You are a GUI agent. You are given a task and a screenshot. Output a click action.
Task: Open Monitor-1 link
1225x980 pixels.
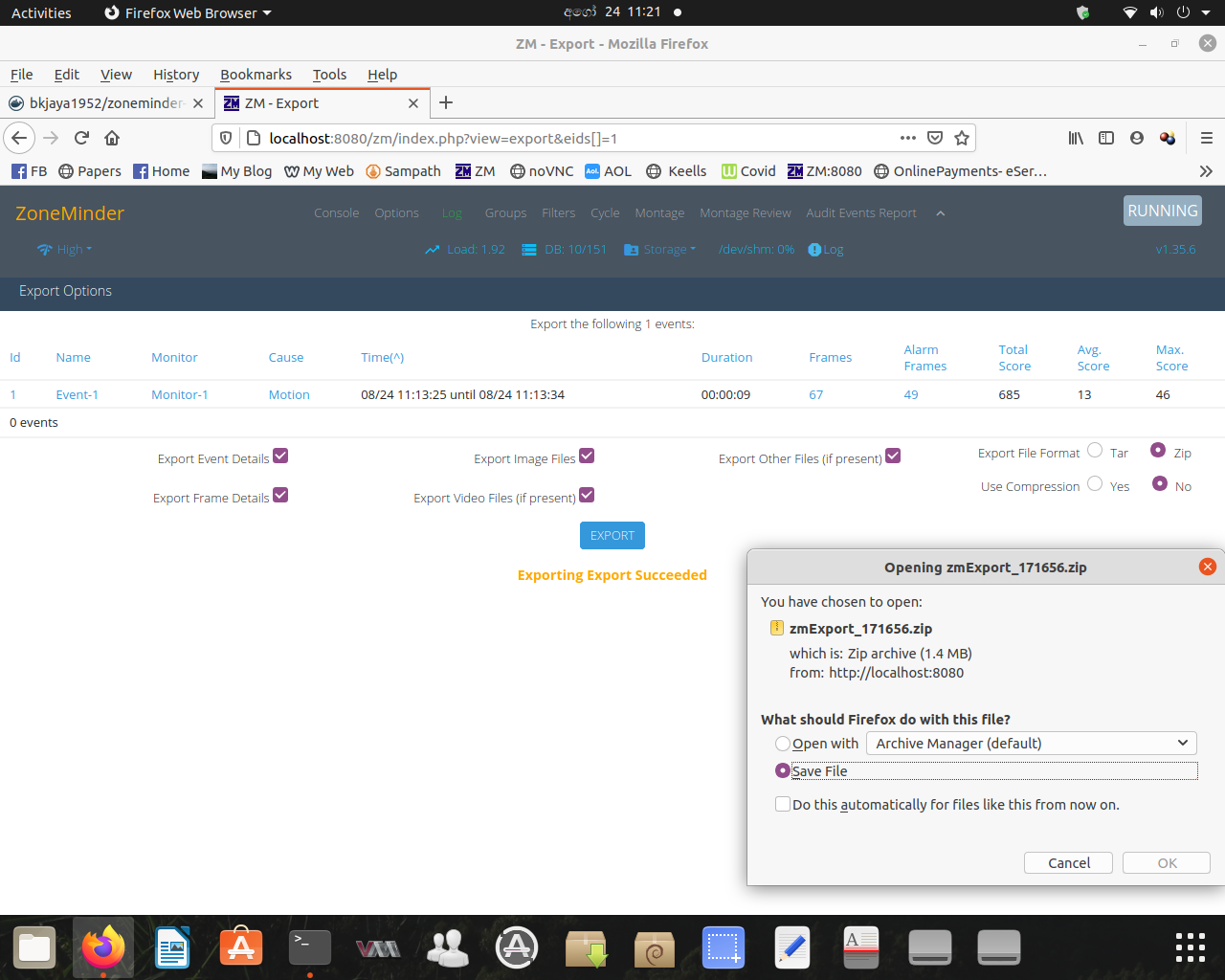[179, 394]
